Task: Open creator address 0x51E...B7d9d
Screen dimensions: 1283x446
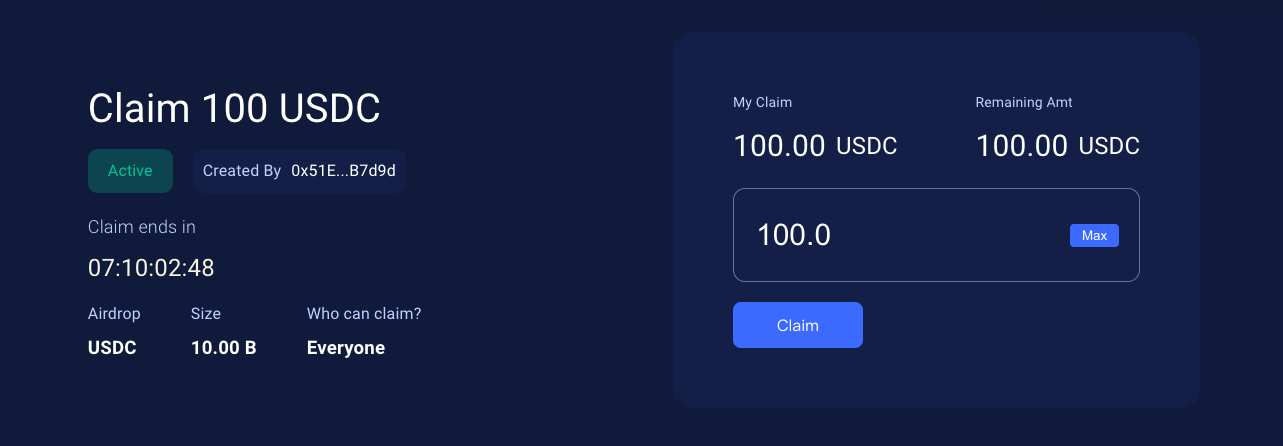Action: coord(343,171)
